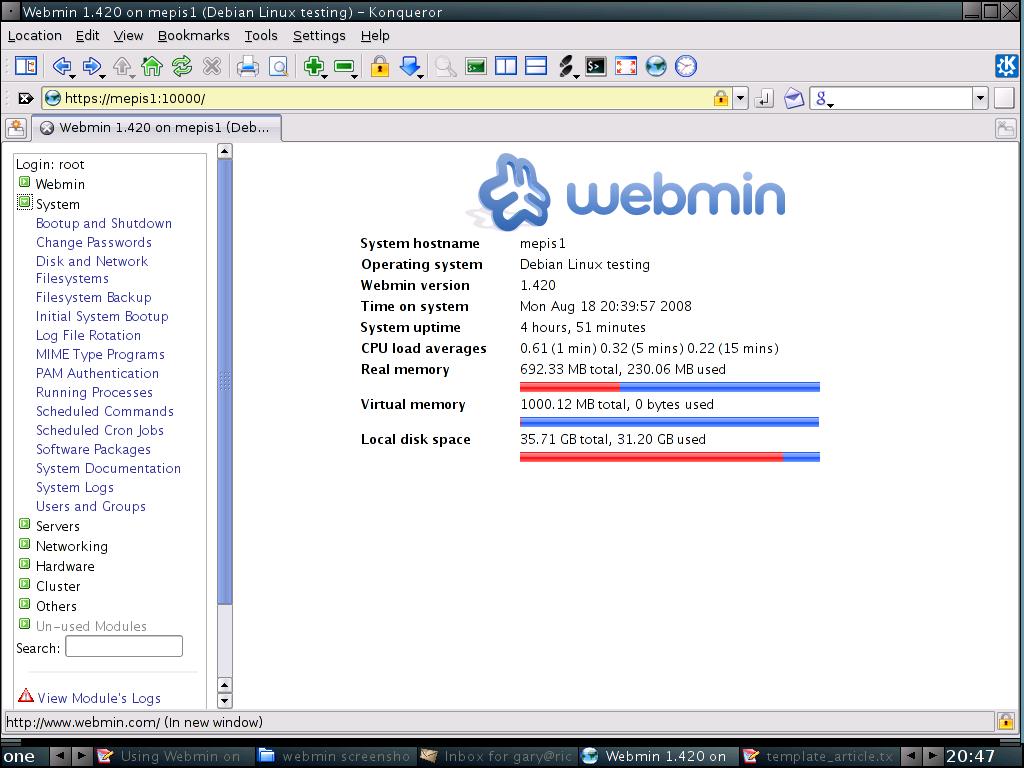The image size is (1024, 768).
Task: Switch to Inbox for gary taskbar window
Action: pos(498,756)
